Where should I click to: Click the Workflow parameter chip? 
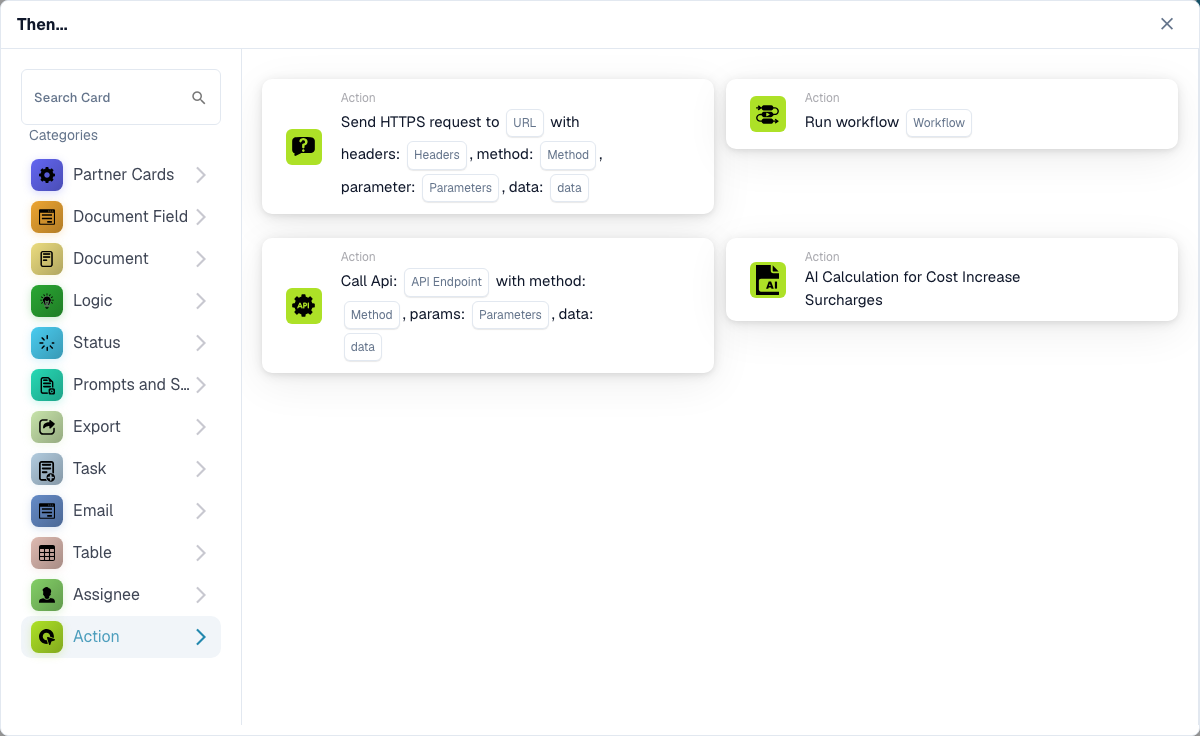click(x=939, y=123)
